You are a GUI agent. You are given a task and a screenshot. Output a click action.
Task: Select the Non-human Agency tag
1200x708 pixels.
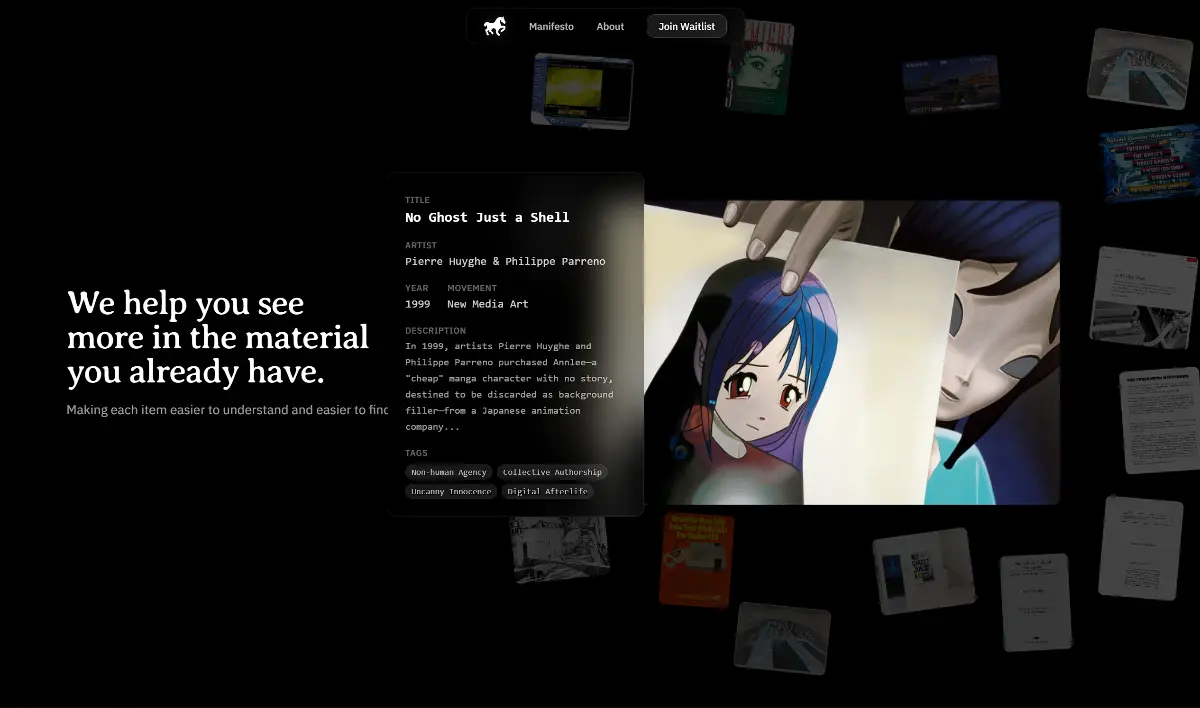point(448,472)
